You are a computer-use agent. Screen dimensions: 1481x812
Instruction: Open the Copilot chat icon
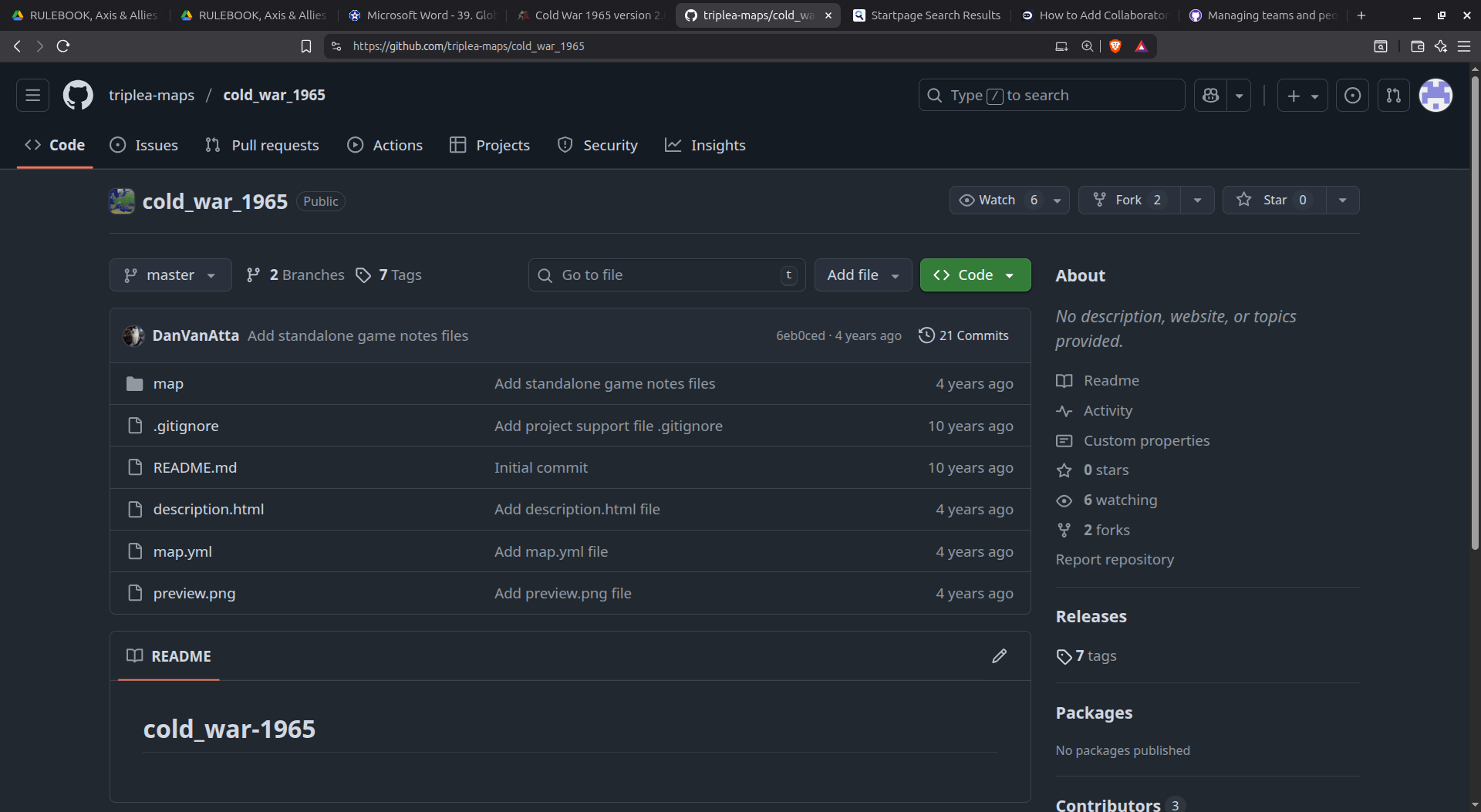pos(1211,96)
